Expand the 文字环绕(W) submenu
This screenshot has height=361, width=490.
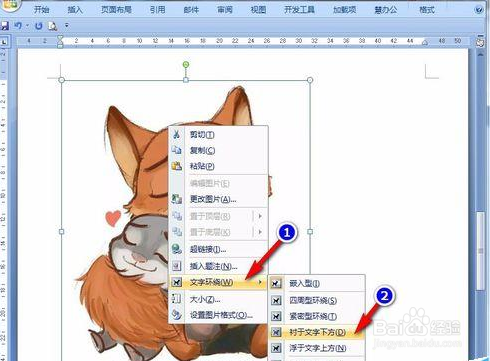click(x=218, y=282)
